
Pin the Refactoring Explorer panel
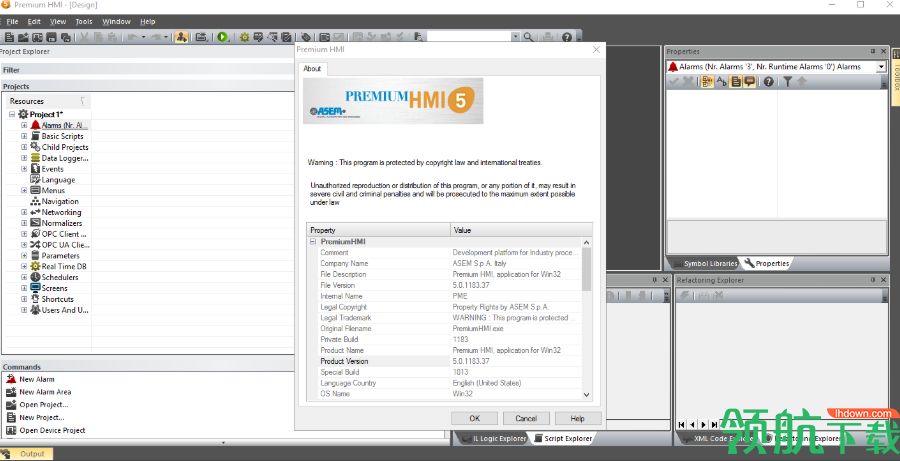tap(872, 280)
